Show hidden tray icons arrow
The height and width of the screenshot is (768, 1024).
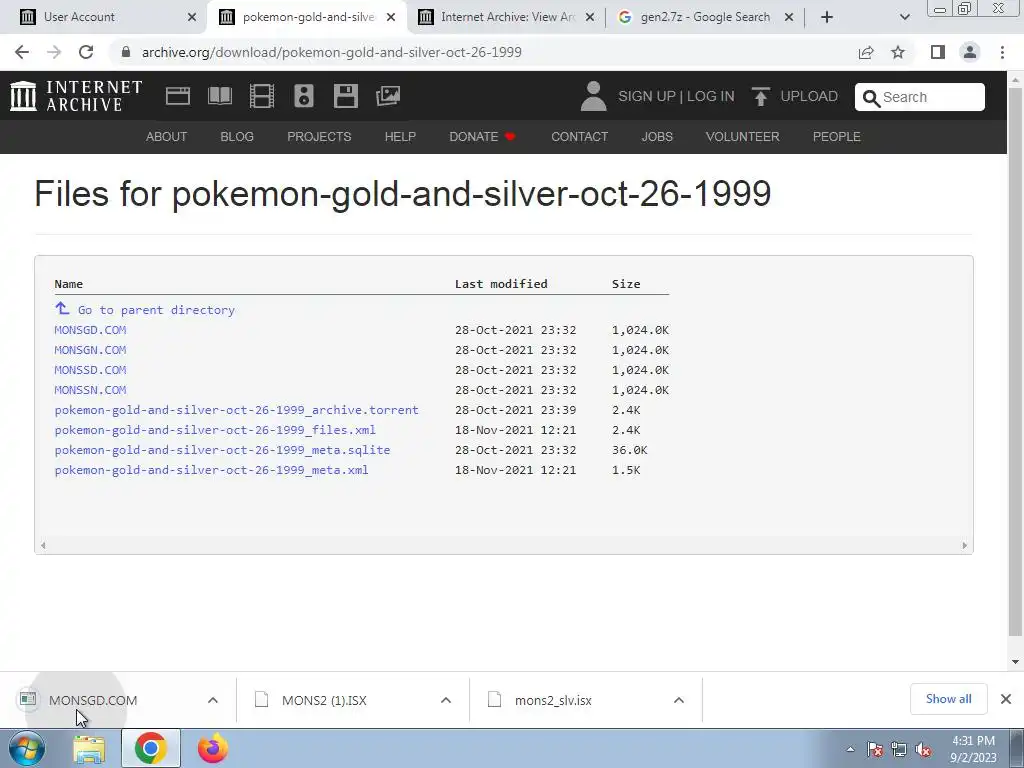point(850,750)
